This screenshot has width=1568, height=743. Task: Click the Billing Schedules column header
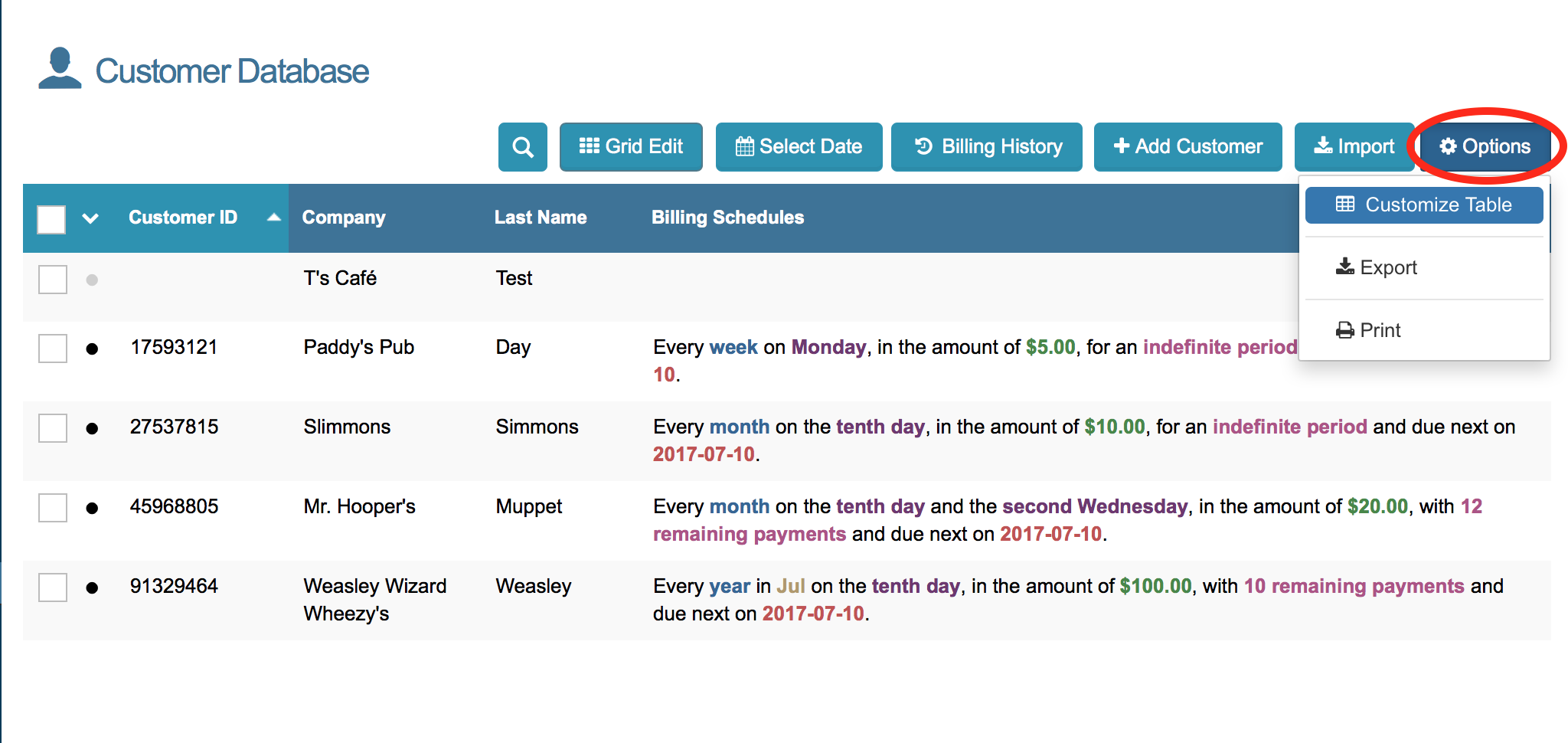[x=727, y=218]
